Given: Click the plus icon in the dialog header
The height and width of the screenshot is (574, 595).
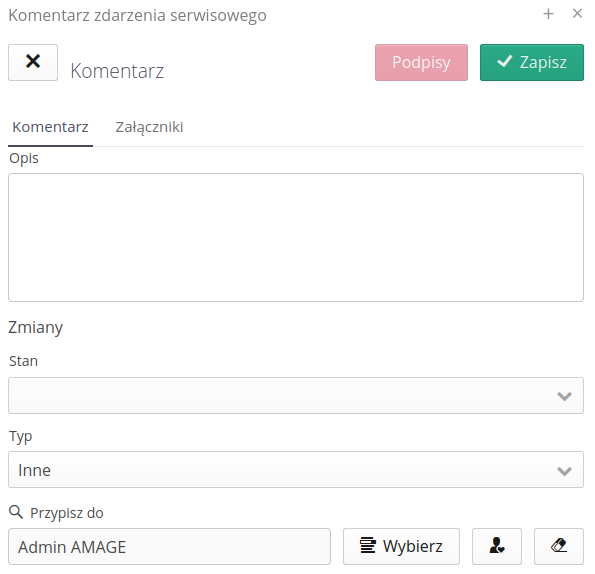Looking at the screenshot, I should pos(548,14).
